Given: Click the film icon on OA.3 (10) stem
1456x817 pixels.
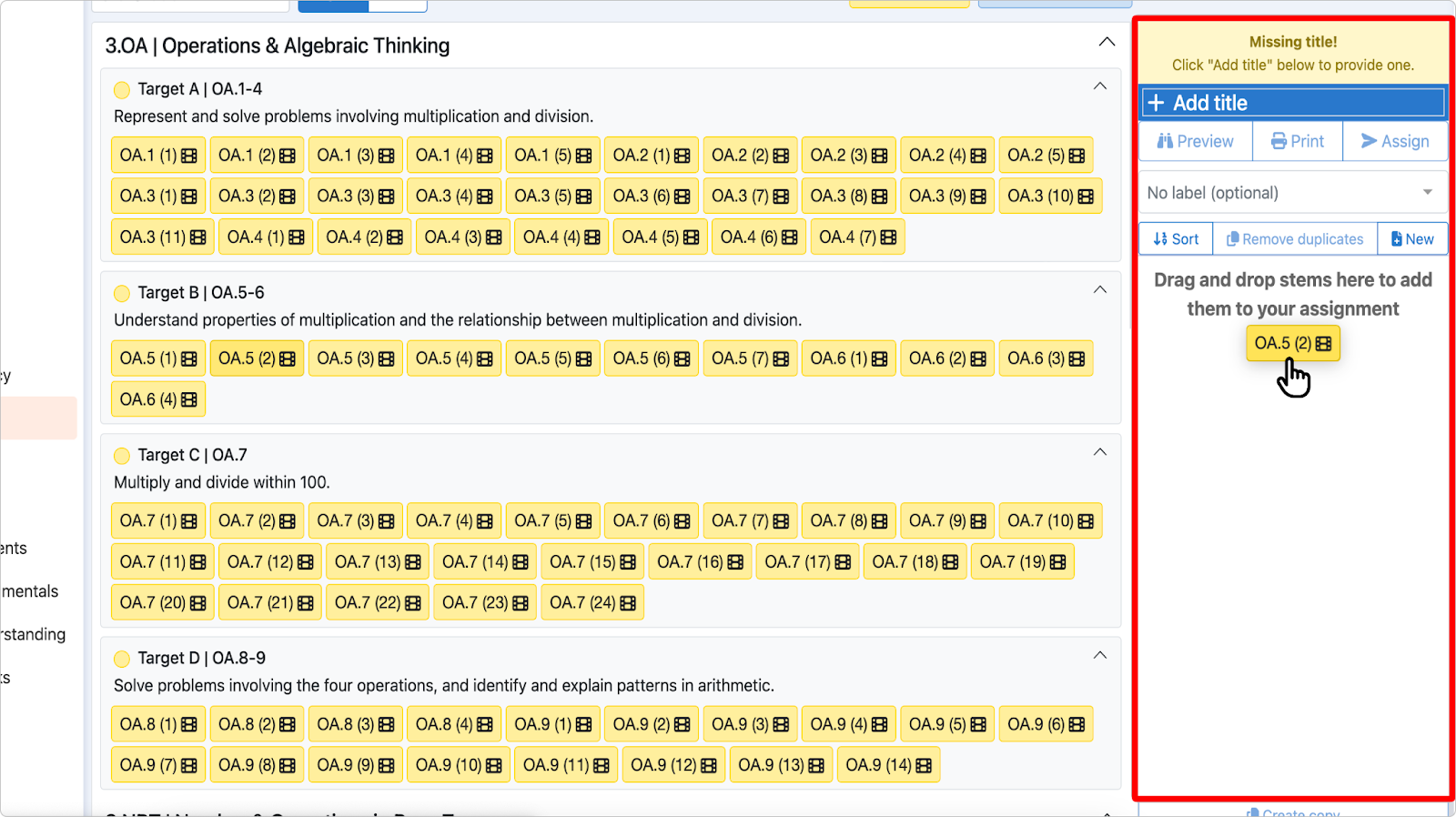Looking at the screenshot, I should pyautogui.click(x=1086, y=197).
